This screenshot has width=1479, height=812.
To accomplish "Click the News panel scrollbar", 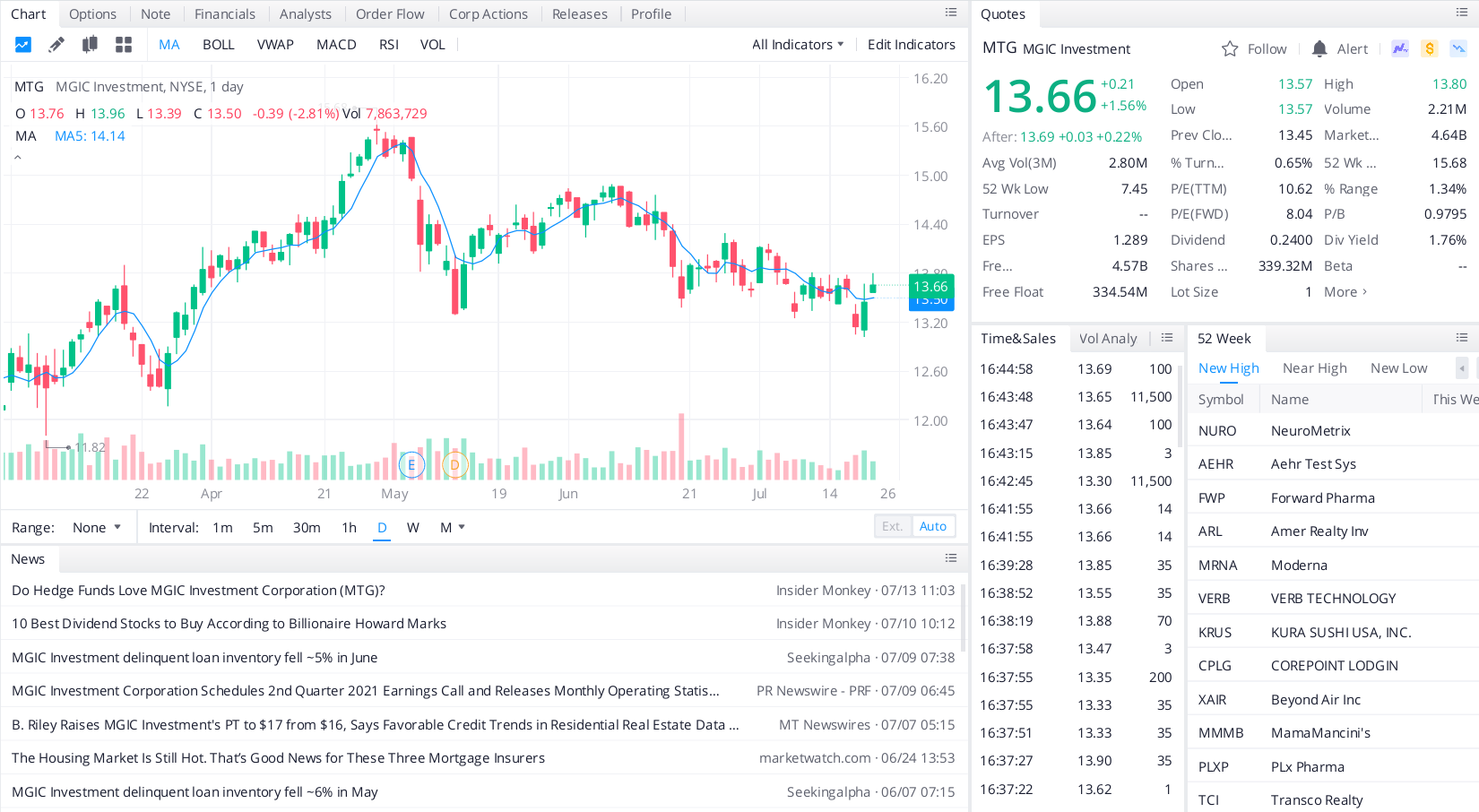I will [x=964, y=618].
